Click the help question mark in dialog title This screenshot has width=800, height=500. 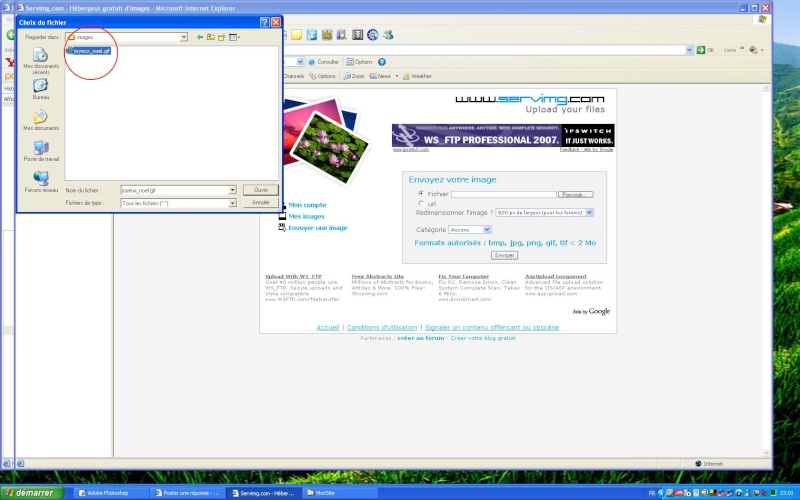(264, 22)
